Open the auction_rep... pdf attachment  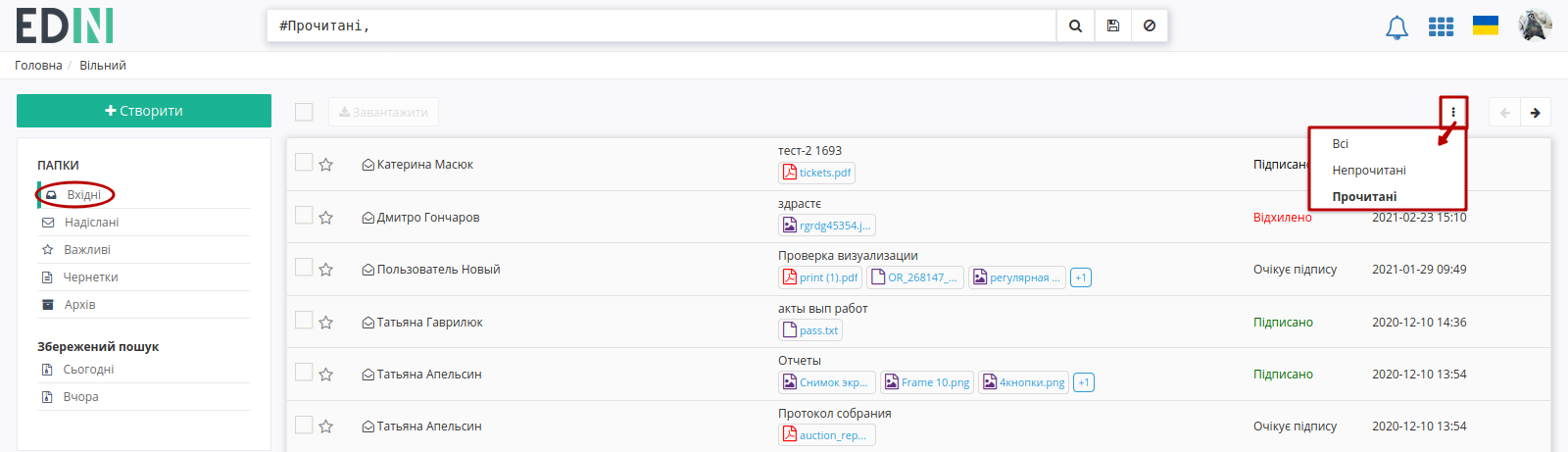[827, 435]
